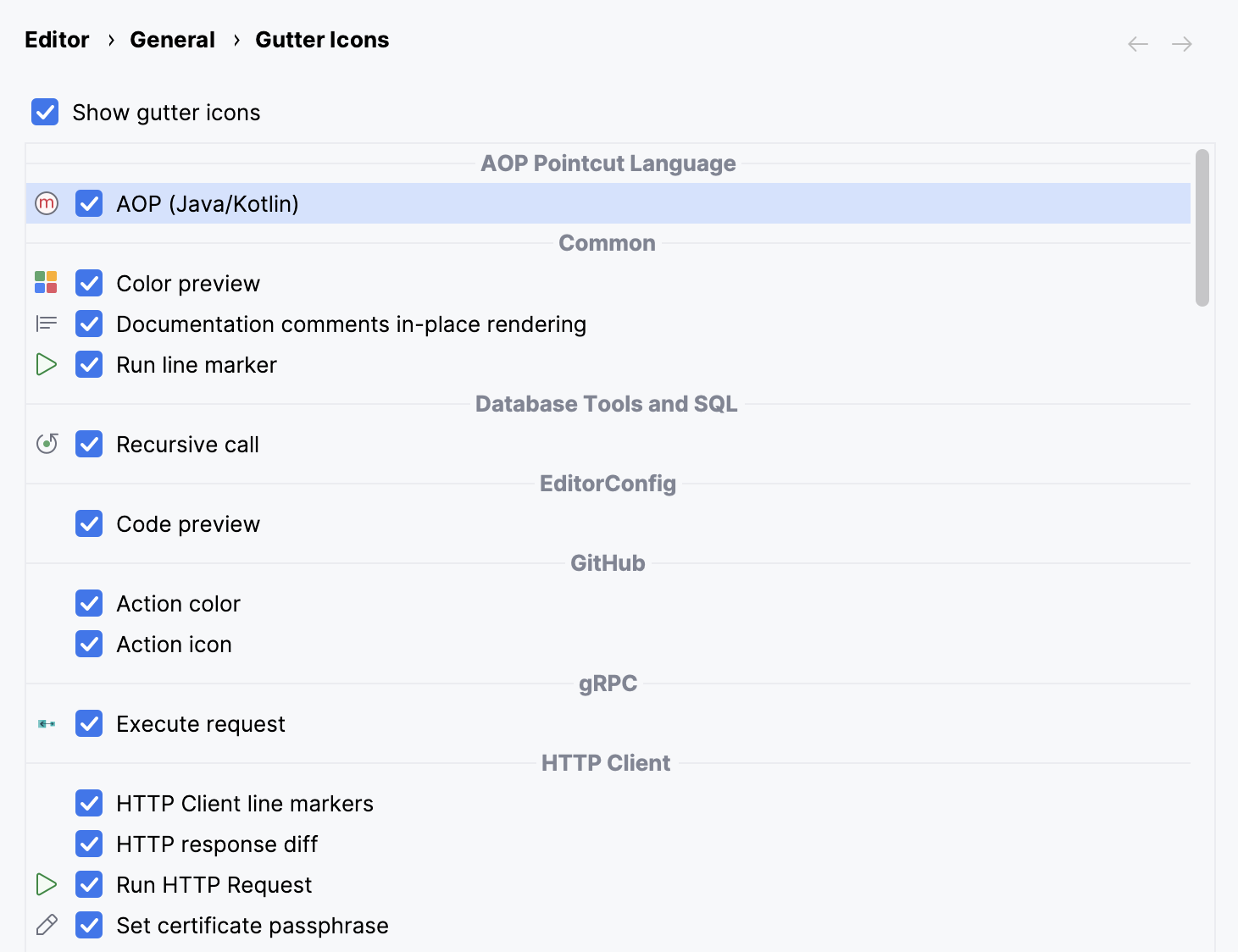Viewport: 1238px width, 952px height.
Task: Click the gRPC Execute request icon
Action: (47, 723)
